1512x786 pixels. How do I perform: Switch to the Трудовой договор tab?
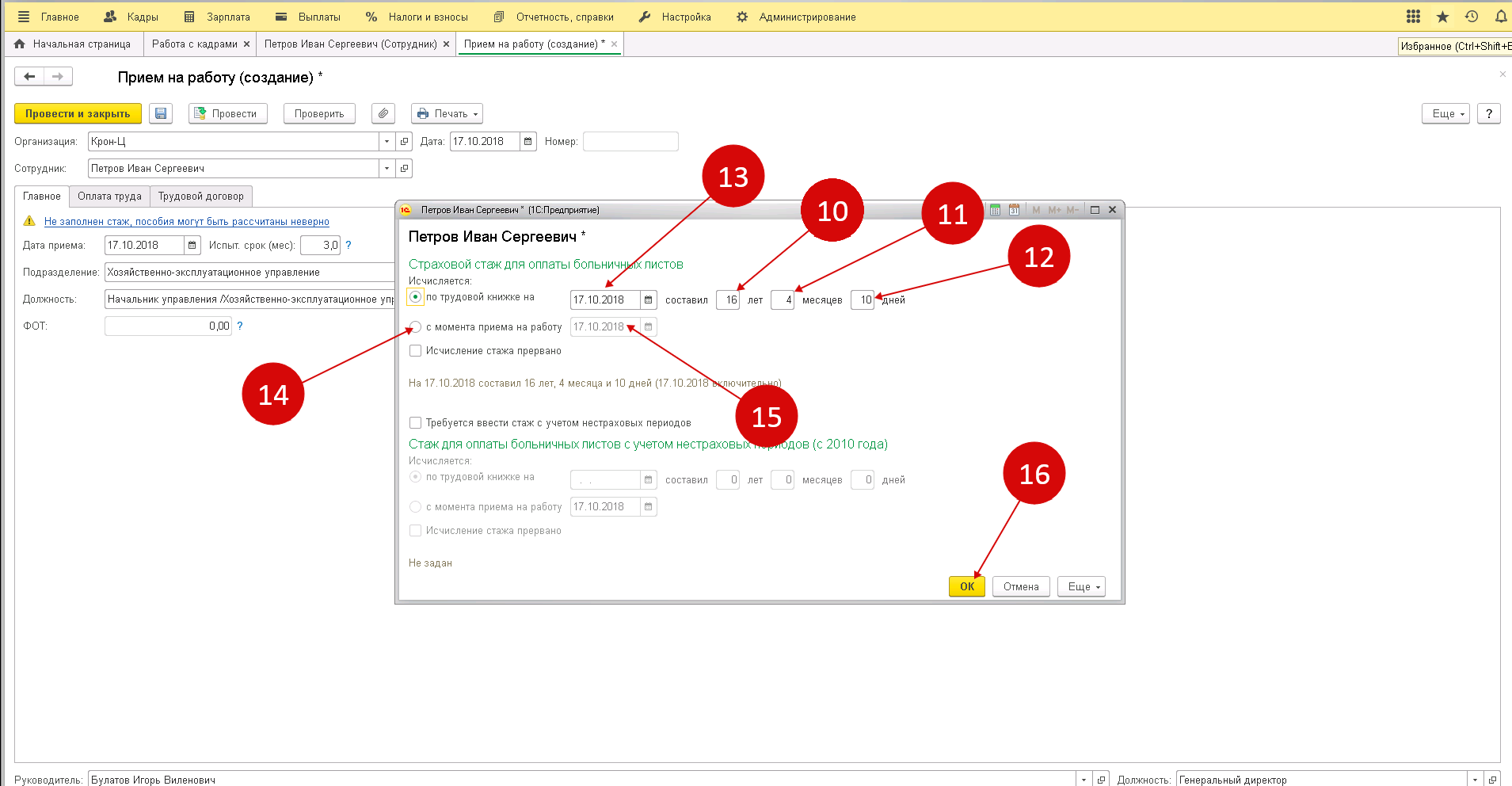[x=201, y=196]
